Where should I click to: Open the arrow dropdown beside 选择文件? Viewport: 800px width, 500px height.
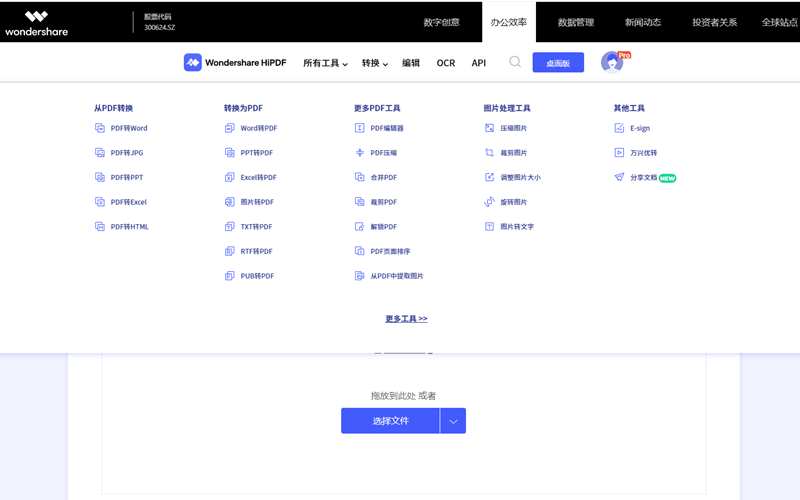click(x=453, y=421)
